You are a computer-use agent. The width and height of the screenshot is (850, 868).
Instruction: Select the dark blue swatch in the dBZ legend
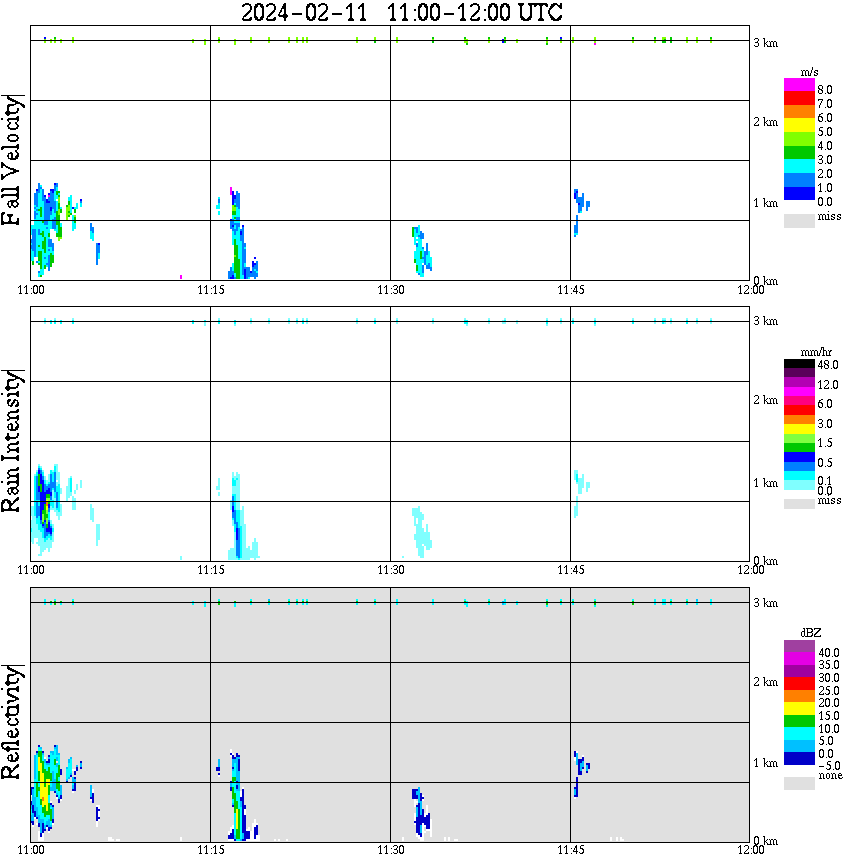799,759
